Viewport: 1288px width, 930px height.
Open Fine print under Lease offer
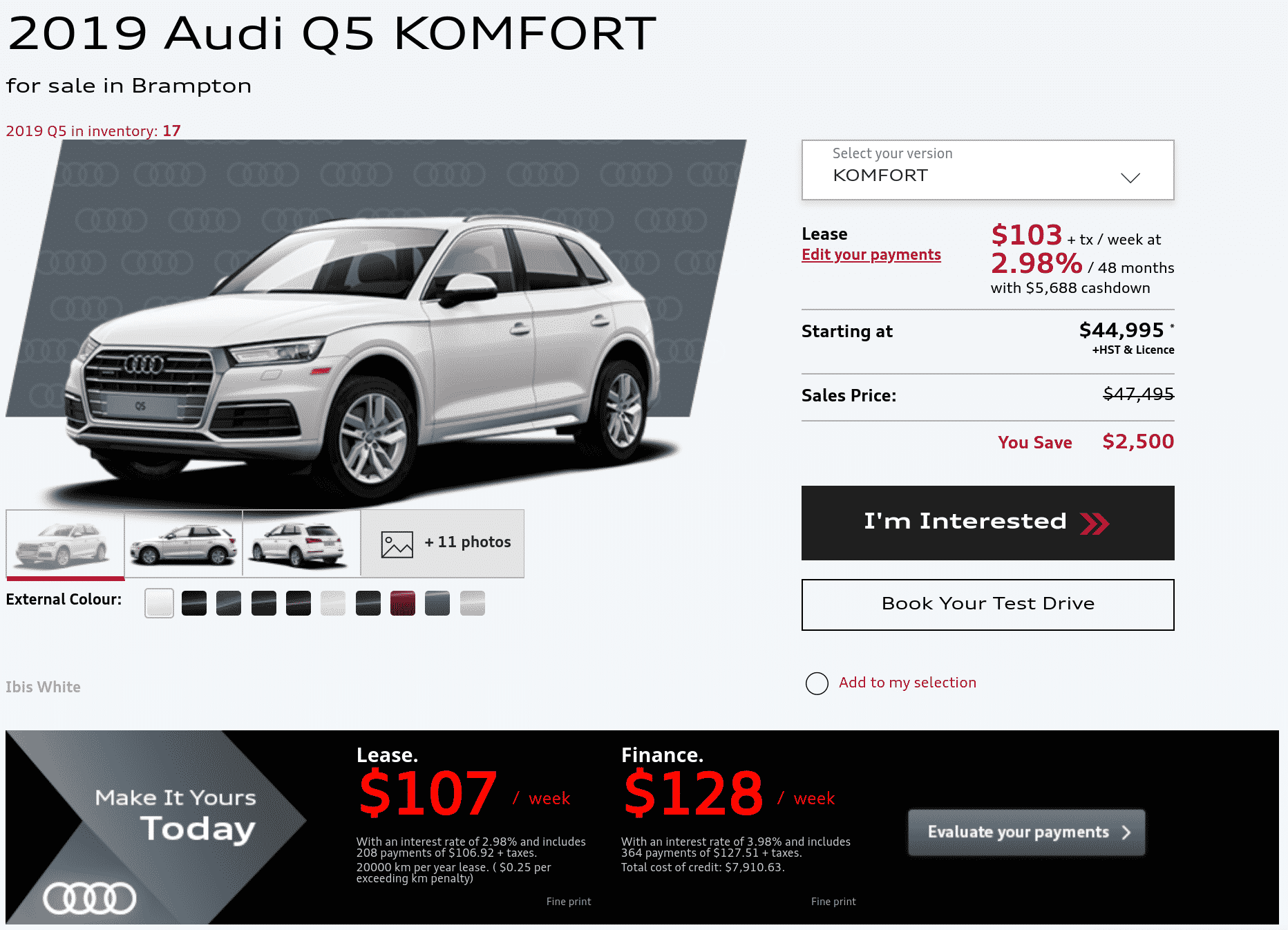click(569, 902)
